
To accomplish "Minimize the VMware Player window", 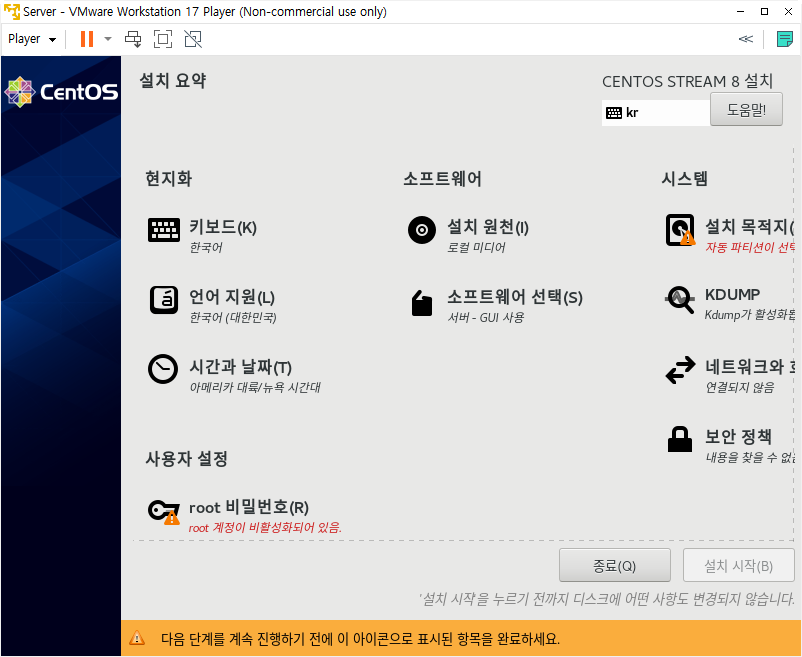I will click(740, 11).
